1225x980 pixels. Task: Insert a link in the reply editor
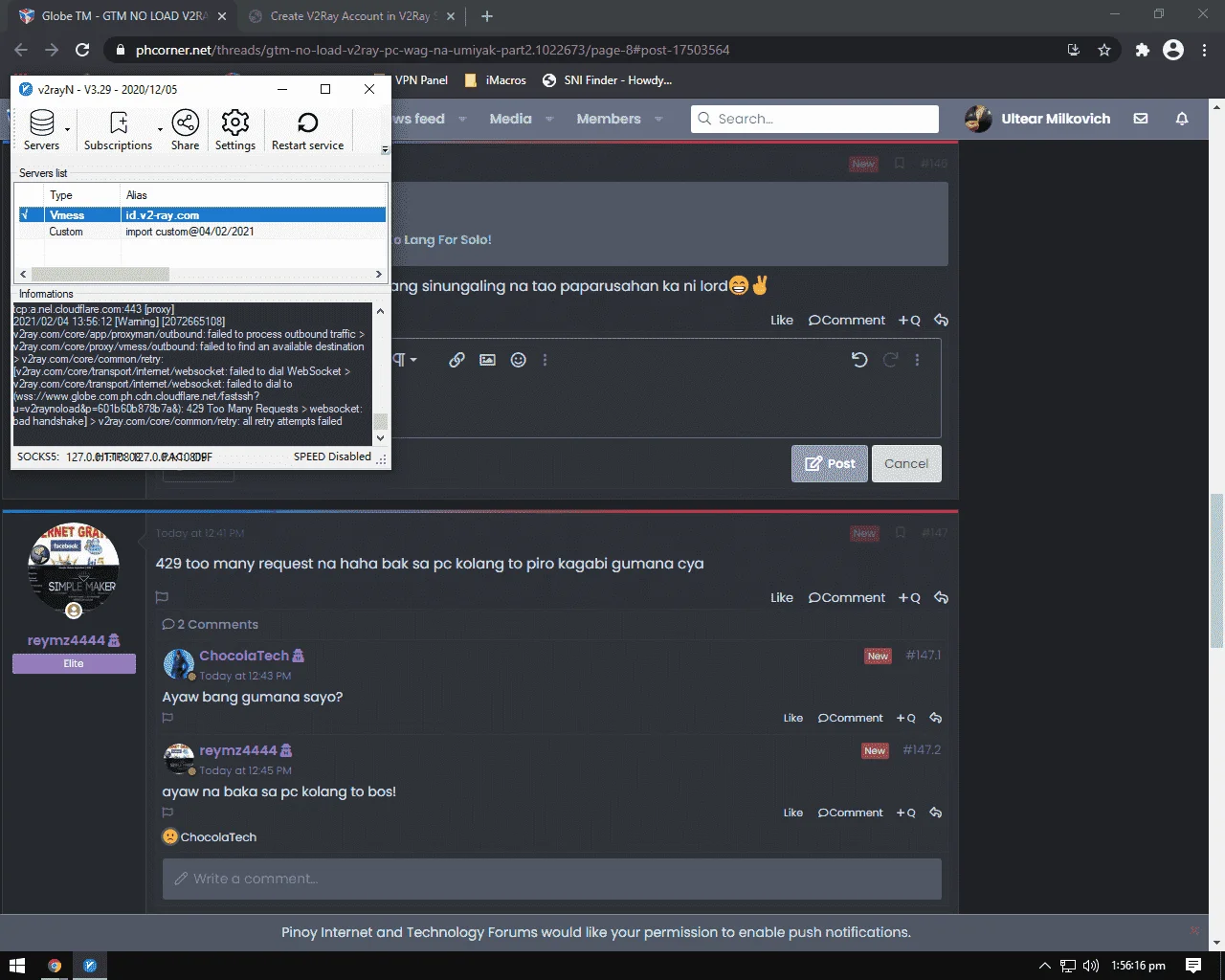457,360
